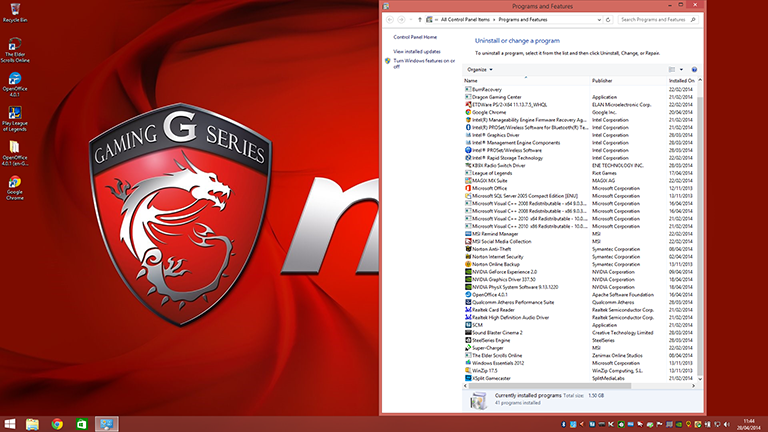
Task: Select the MSI Remind Manager row
Action: tap(579, 234)
